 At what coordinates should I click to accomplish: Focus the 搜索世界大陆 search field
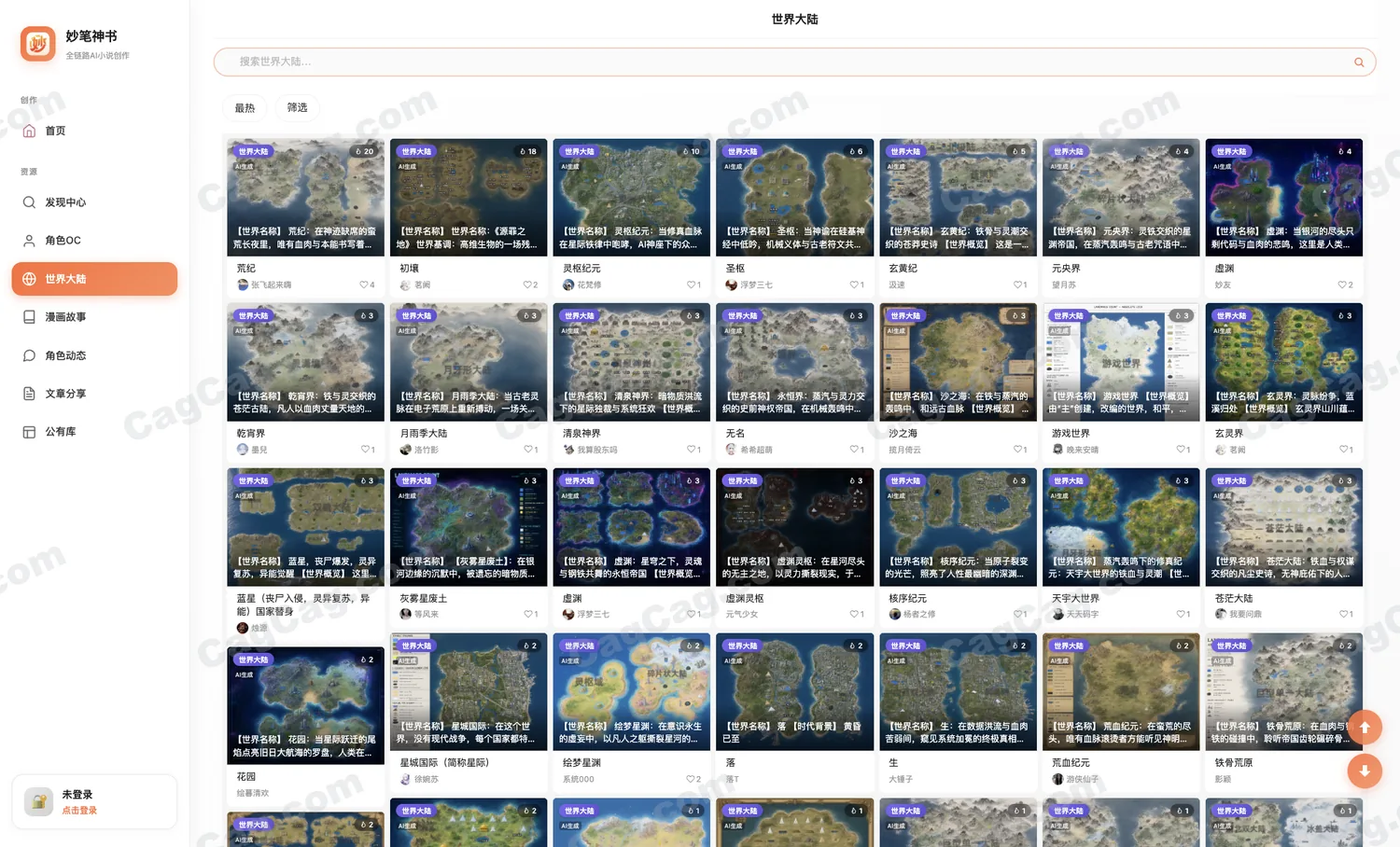click(794, 62)
